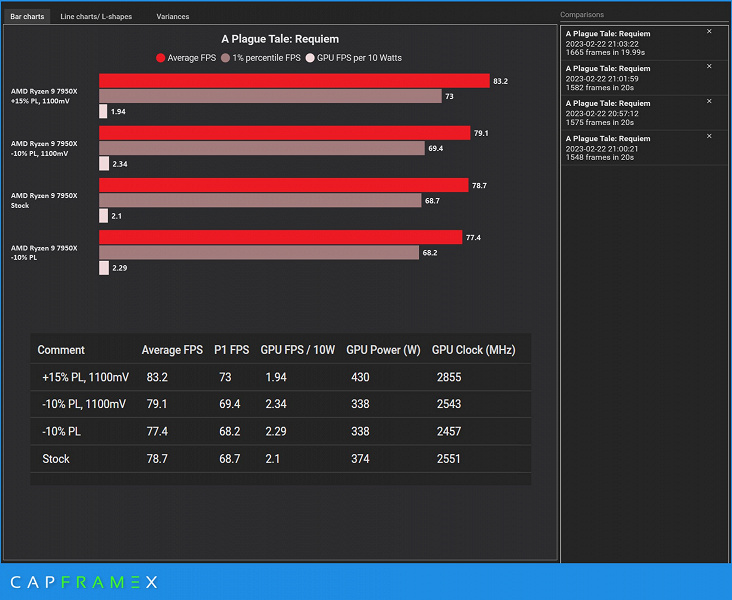The height and width of the screenshot is (600, 732).
Task: Click the 1.94 GPU FPS per Watt bar
Action: click(103, 112)
